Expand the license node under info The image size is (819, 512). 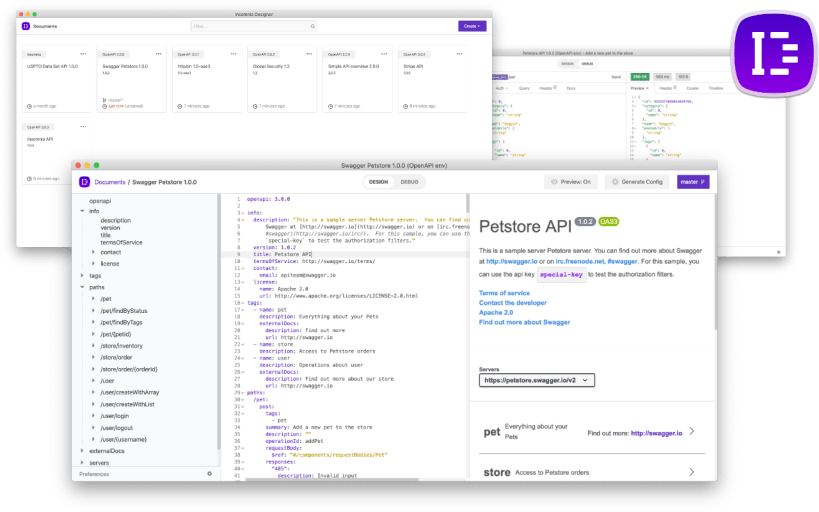pos(93,263)
